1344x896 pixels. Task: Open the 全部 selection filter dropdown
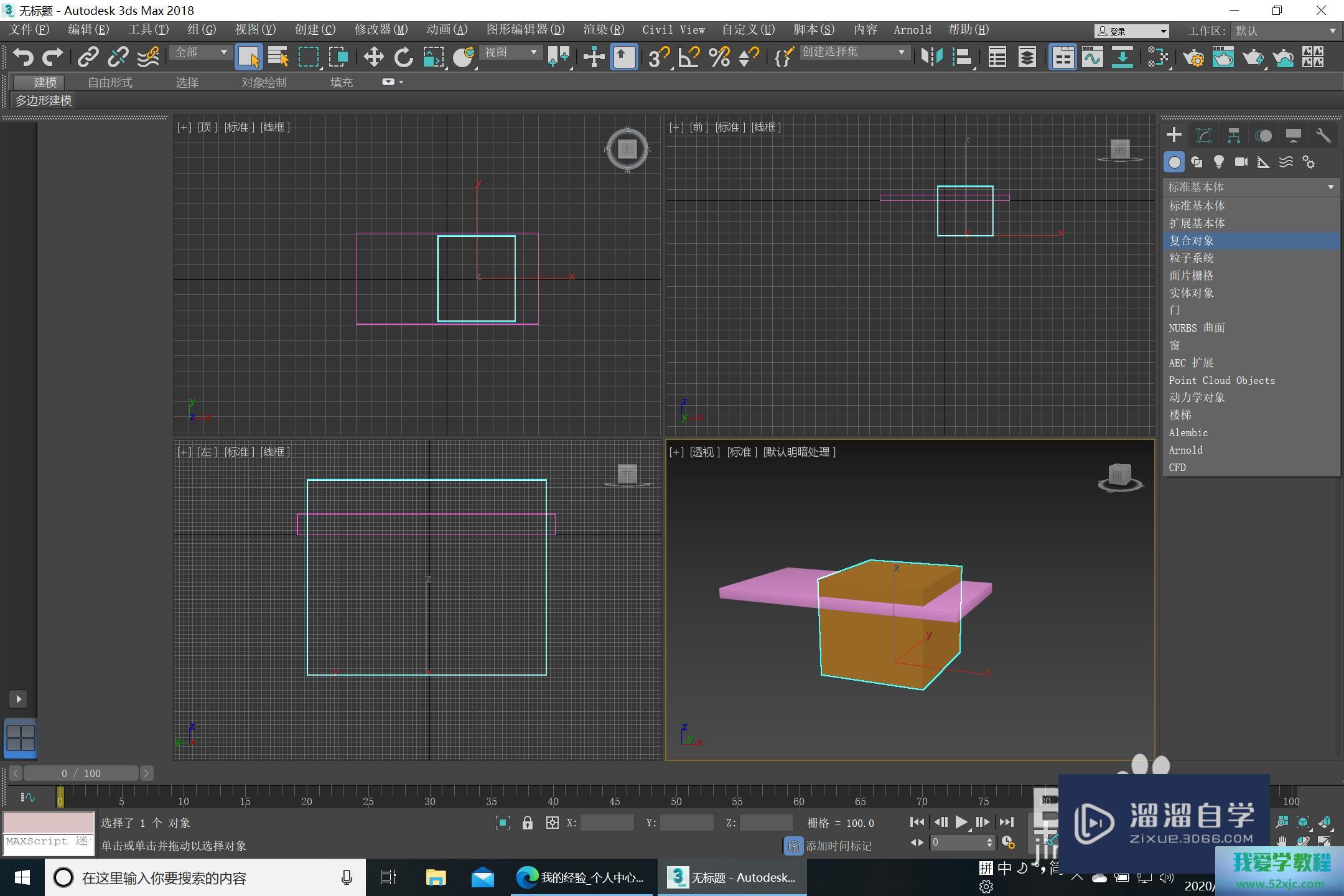pyautogui.click(x=200, y=53)
